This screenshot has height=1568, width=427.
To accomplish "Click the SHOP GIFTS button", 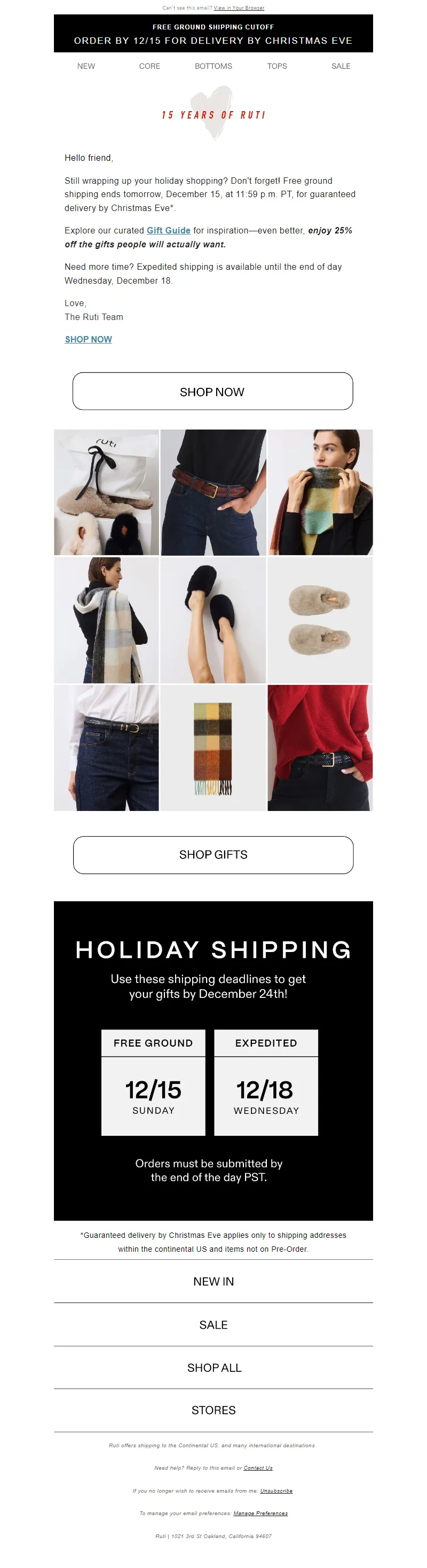I will click(x=213, y=855).
